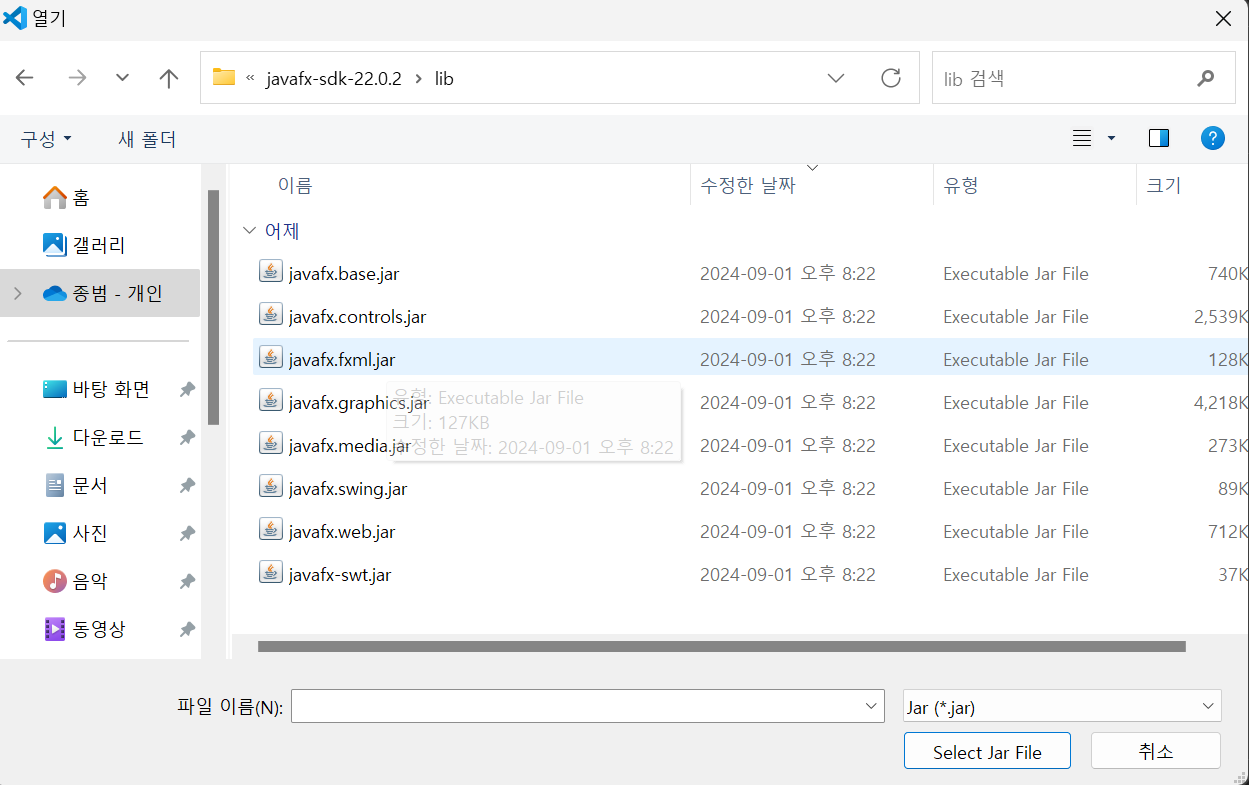1249x785 pixels.
Task: Navigate up one level with parent folder arrow
Action: (168, 77)
